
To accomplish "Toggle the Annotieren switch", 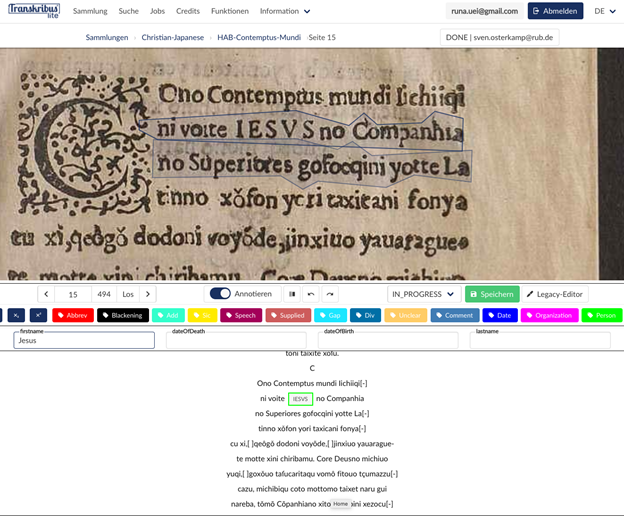I will [220, 294].
